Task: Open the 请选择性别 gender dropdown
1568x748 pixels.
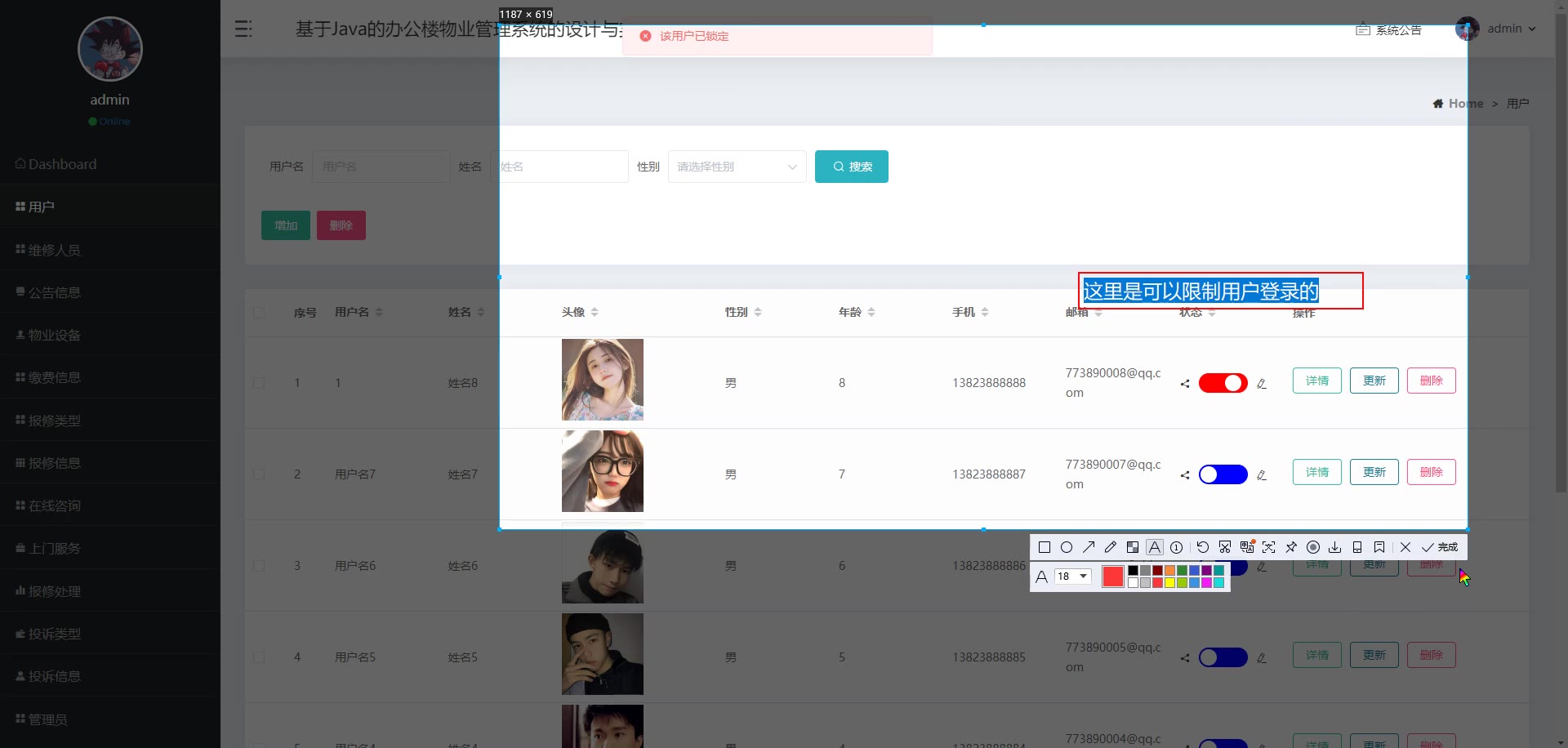Action: (737, 167)
